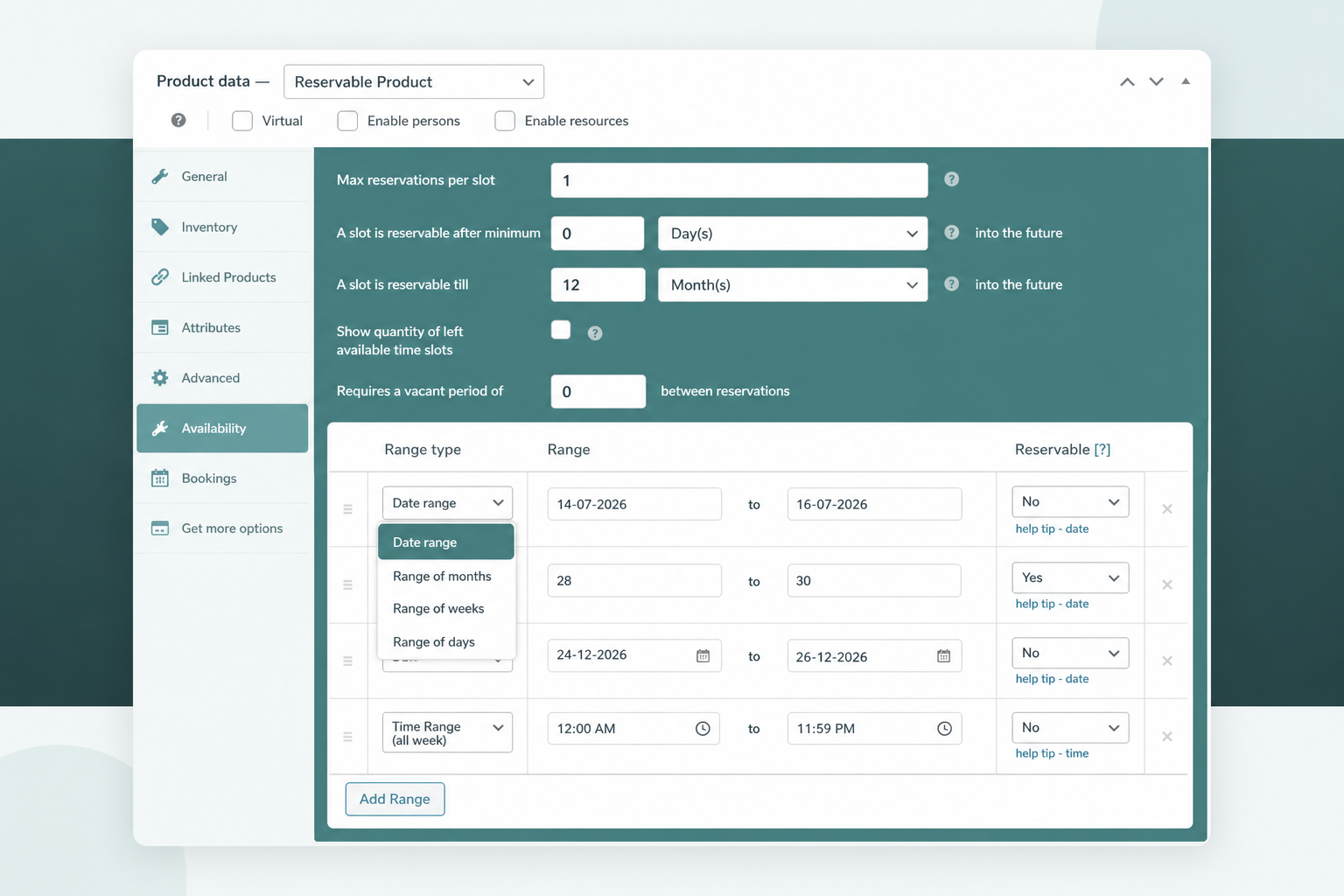Click drag handle of the 28 to 30 row
This screenshot has height=896, width=1344.
(x=347, y=584)
